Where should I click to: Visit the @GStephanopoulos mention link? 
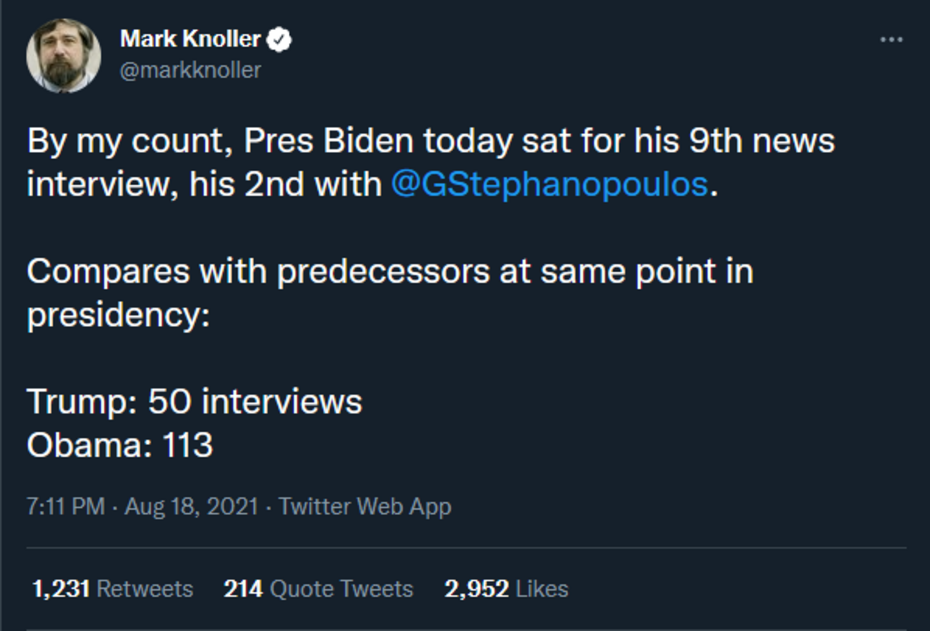(x=549, y=186)
